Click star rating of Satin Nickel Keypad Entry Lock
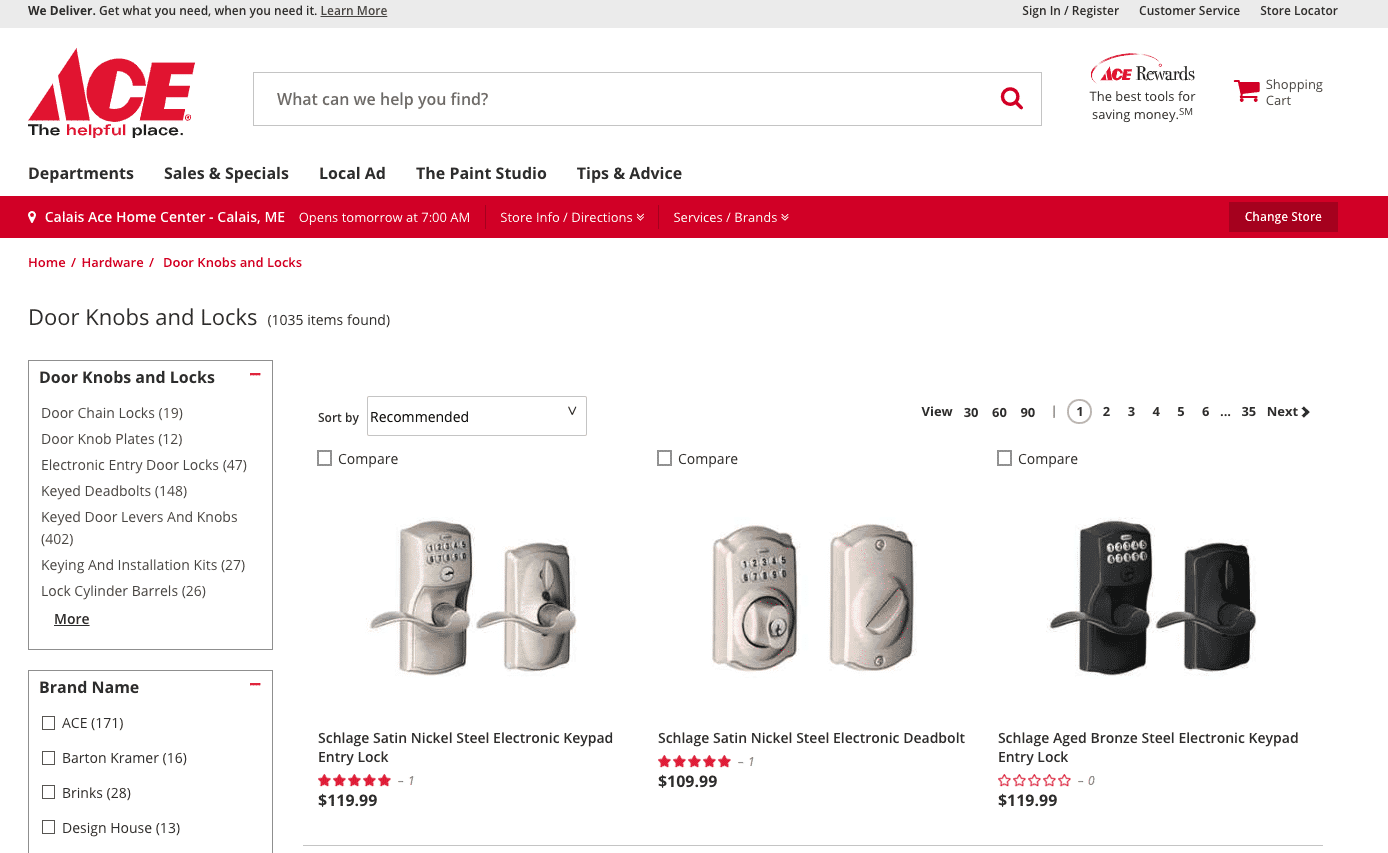 [x=354, y=780]
